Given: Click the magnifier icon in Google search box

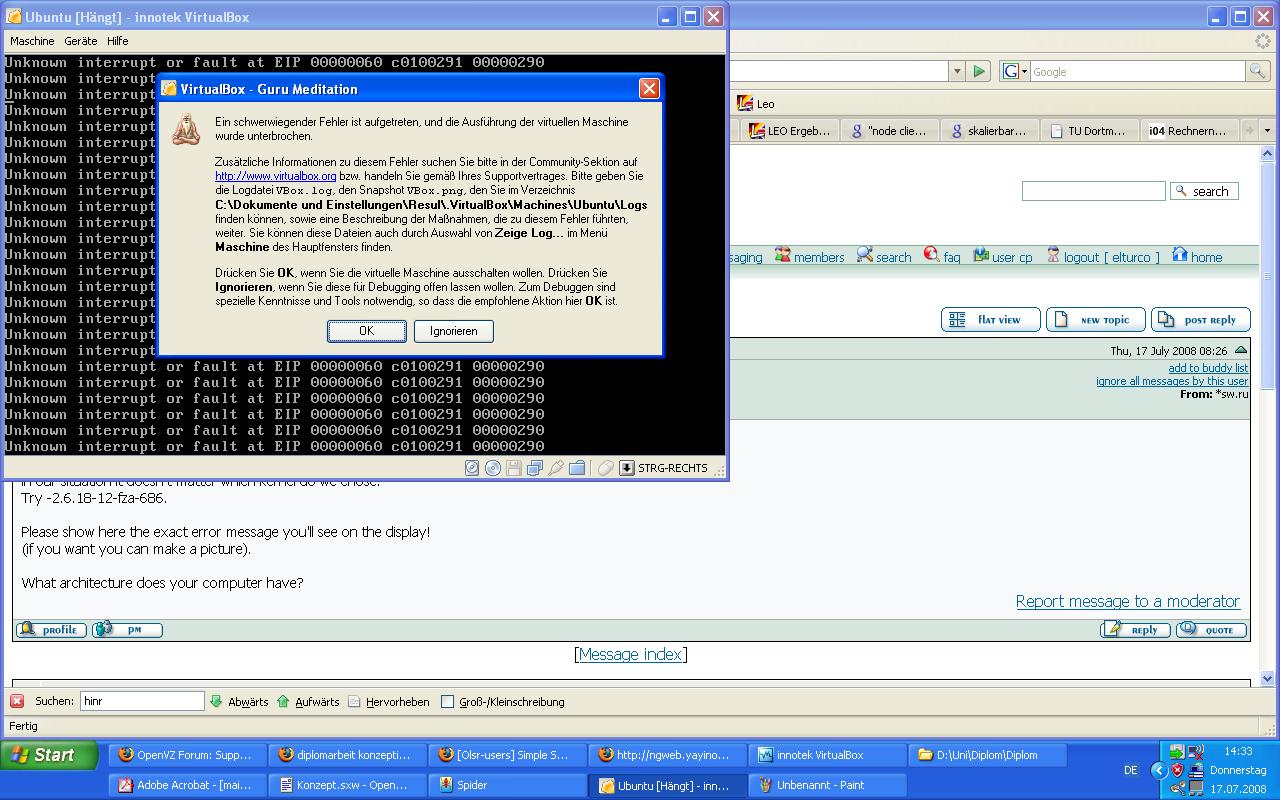Looking at the screenshot, I should point(1257,71).
